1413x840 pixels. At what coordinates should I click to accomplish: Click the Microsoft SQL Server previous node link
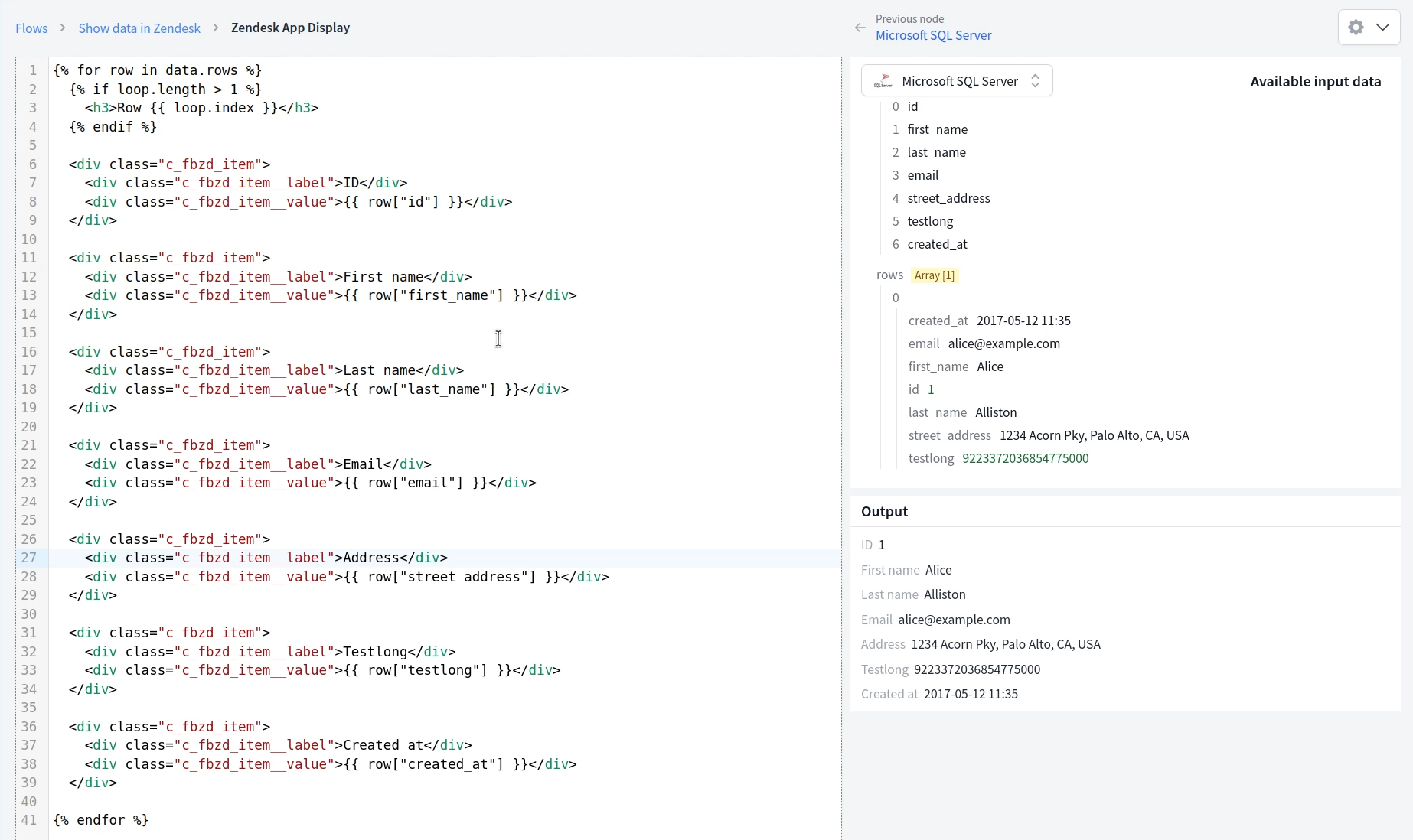pos(934,35)
